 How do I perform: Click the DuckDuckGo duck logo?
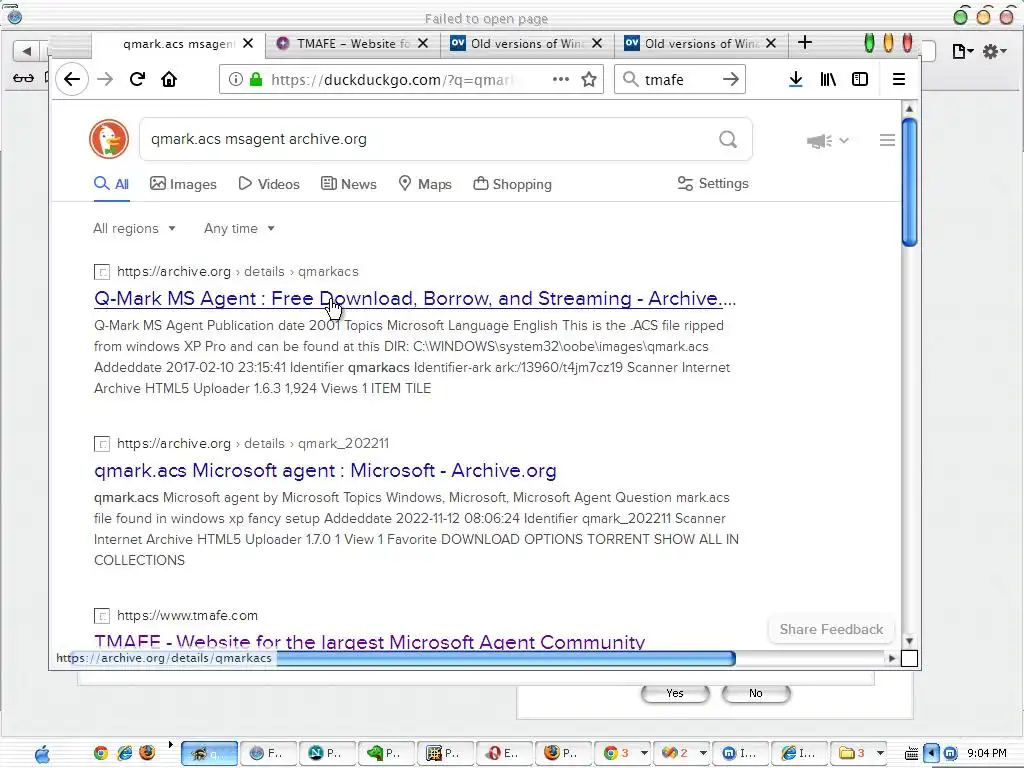pyautogui.click(x=109, y=139)
